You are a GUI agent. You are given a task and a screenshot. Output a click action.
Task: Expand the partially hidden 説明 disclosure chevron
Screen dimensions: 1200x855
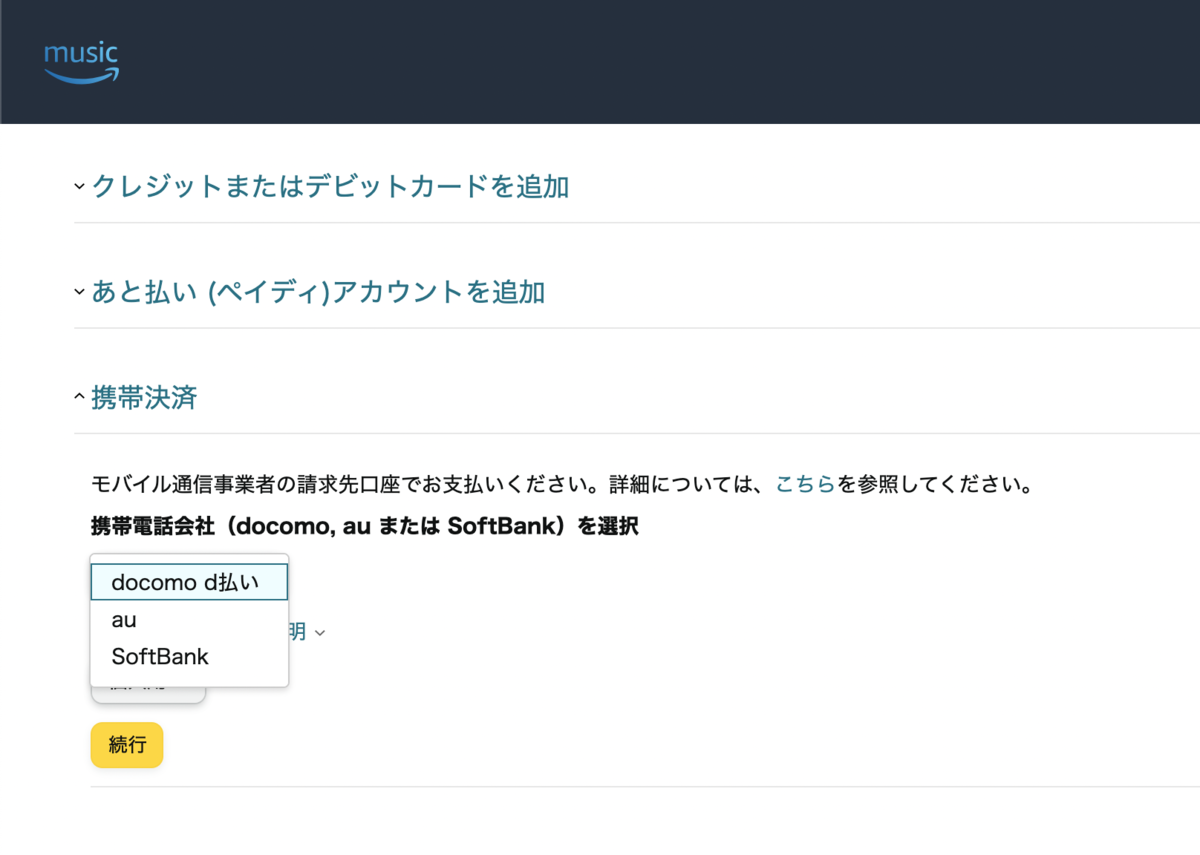click(x=319, y=632)
